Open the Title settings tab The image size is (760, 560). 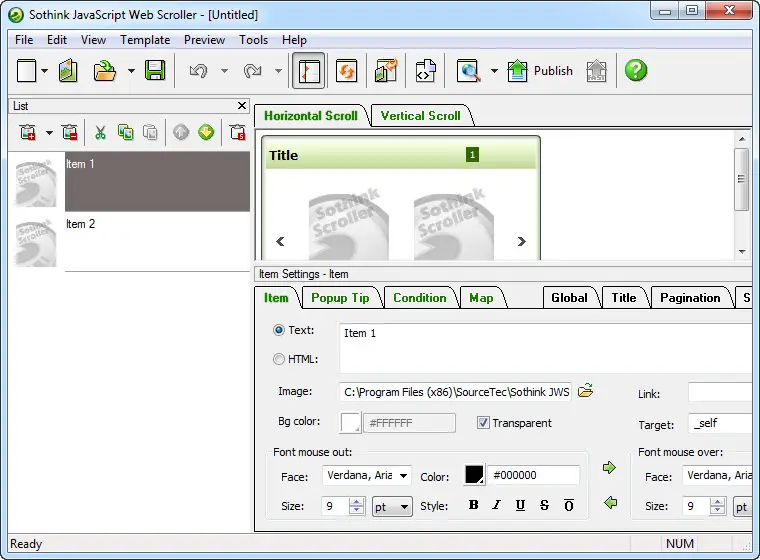click(624, 298)
